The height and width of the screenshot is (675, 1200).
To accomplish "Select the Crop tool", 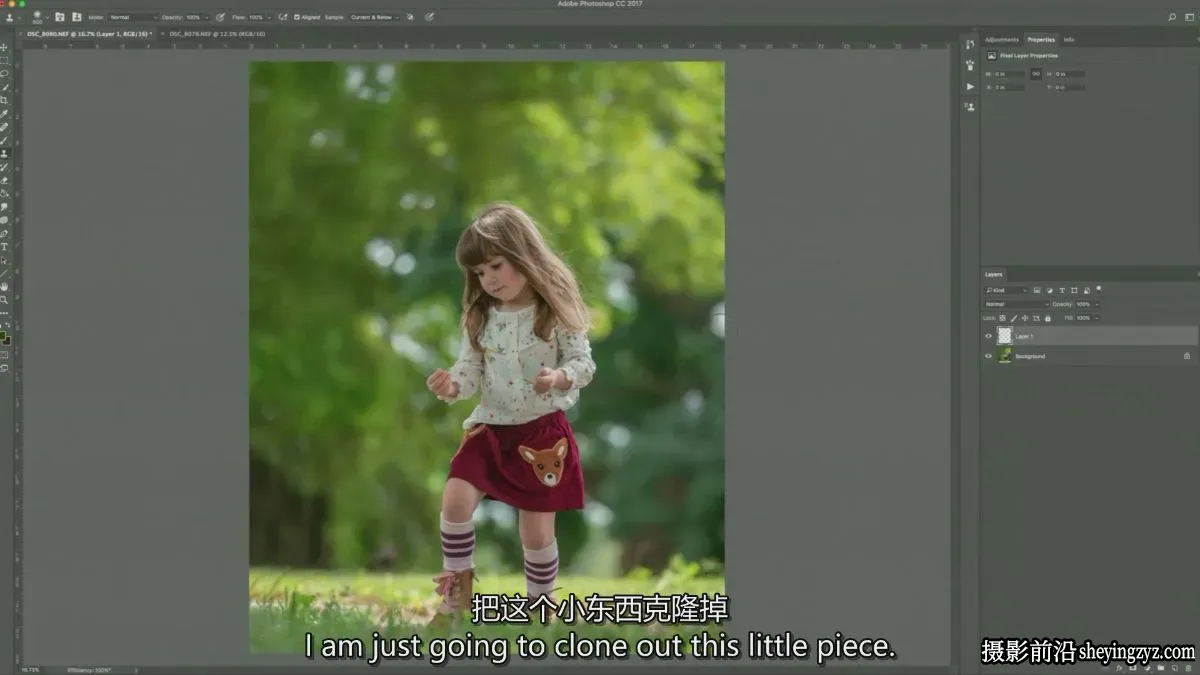I will (x=4, y=100).
